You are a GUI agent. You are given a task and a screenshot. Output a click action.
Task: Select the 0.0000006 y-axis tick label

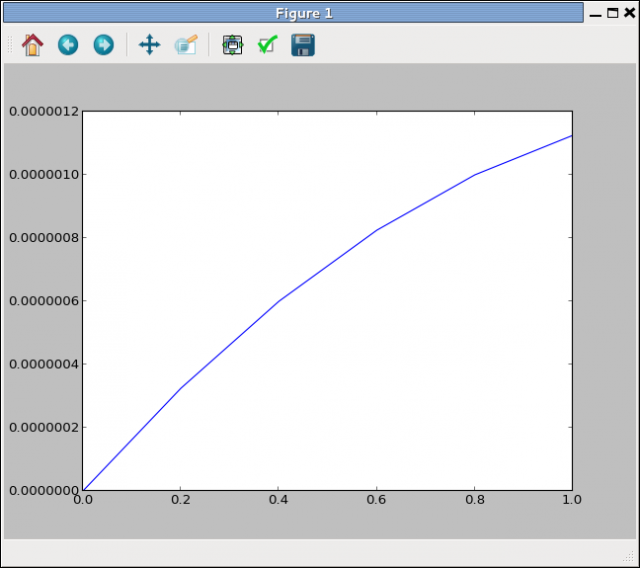pos(43,301)
